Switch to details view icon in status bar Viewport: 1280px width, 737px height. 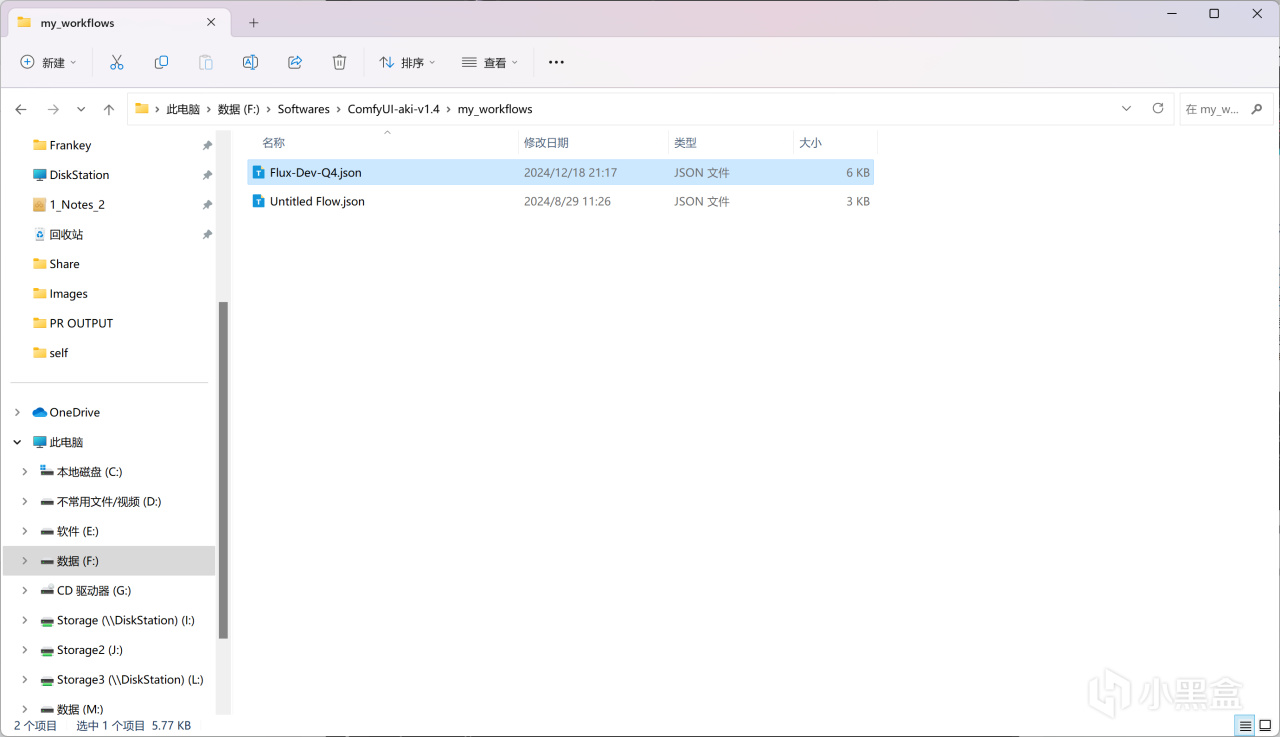1245,725
